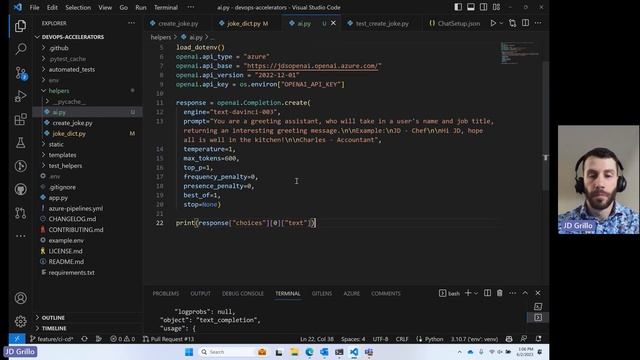Open the Extensions view

click(20, 119)
